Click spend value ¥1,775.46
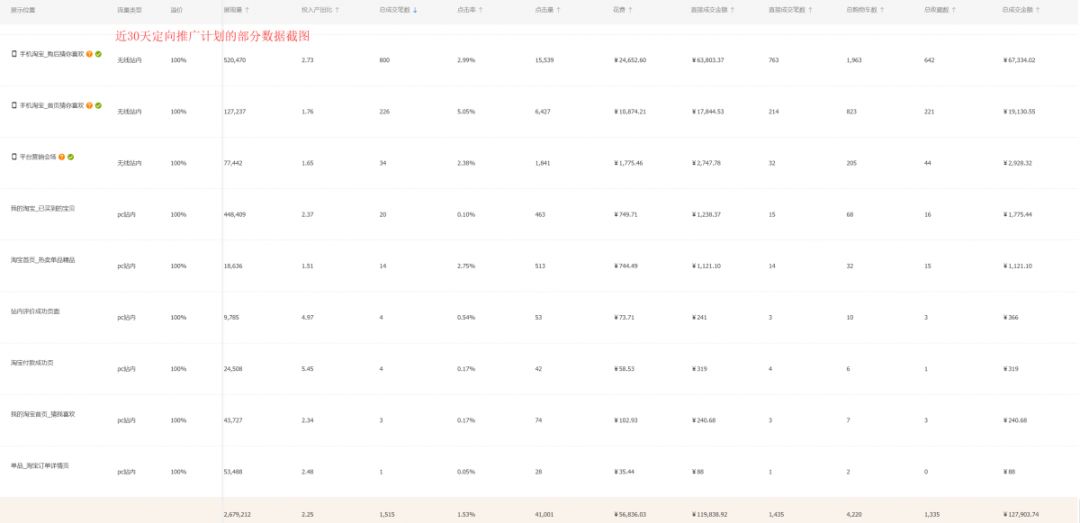Image resolution: width=1080 pixels, height=523 pixels. click(628, 163)
